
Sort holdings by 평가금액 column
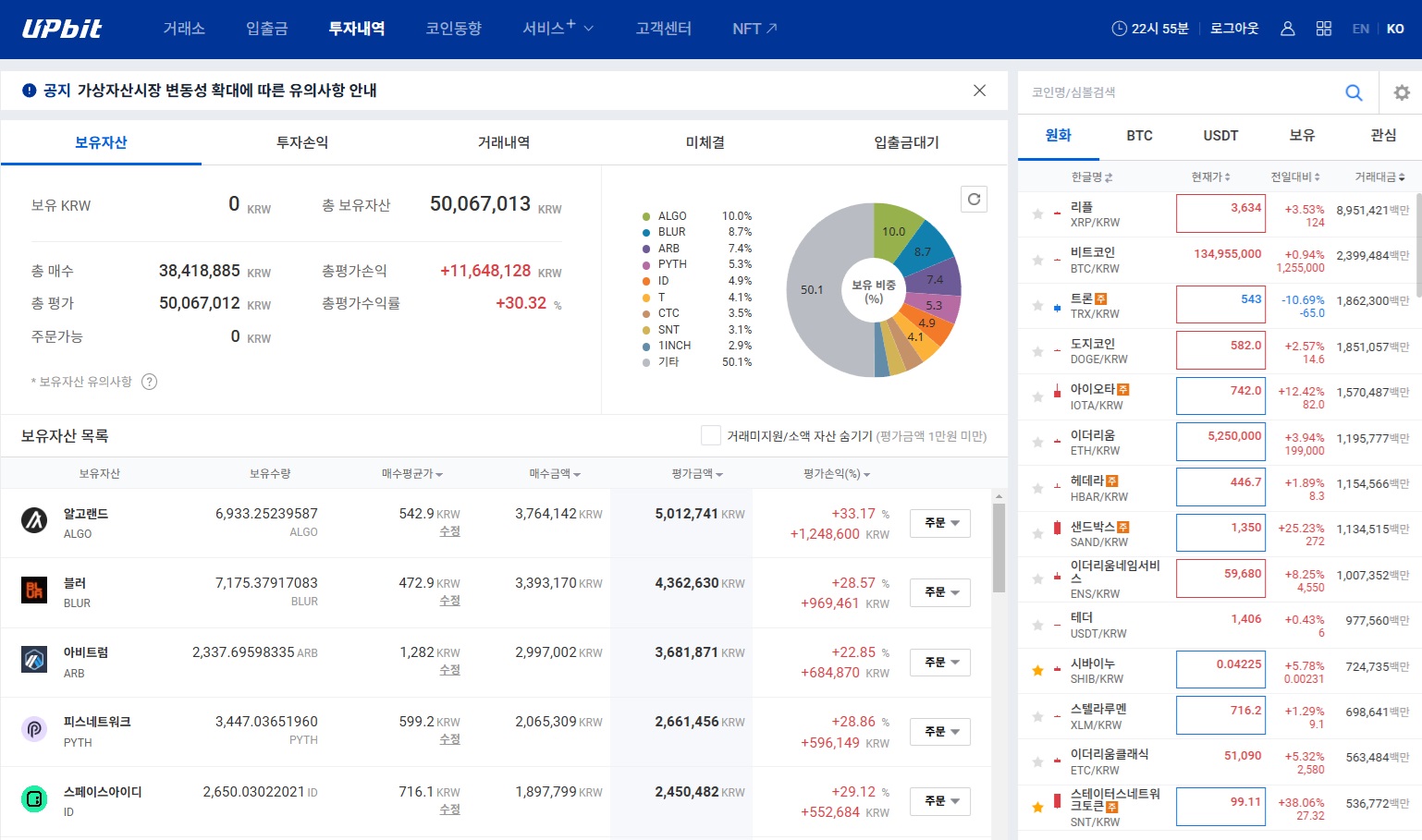point(696,474)
